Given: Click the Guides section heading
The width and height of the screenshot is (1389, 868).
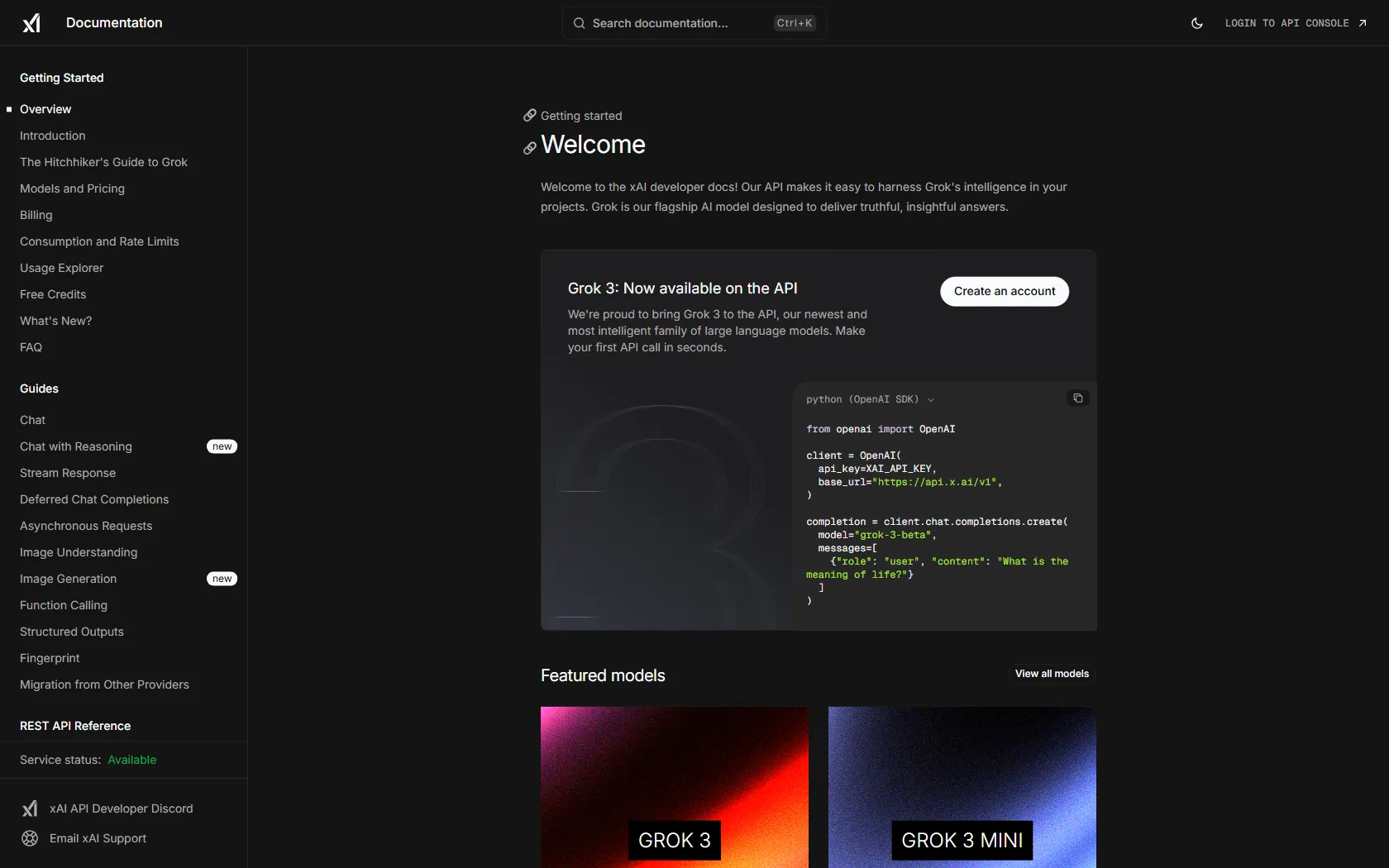Looking at the screenshot, I should (39, 389).
